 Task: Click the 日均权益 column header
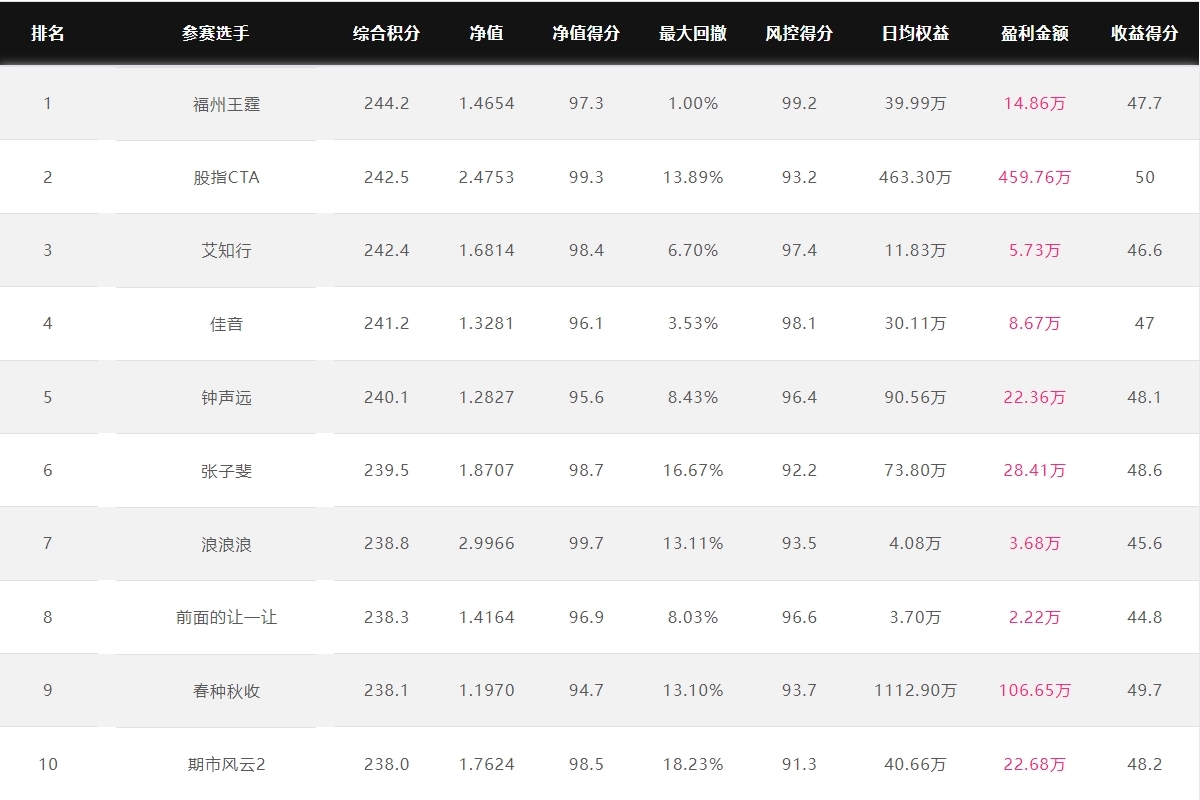(915, 33)
